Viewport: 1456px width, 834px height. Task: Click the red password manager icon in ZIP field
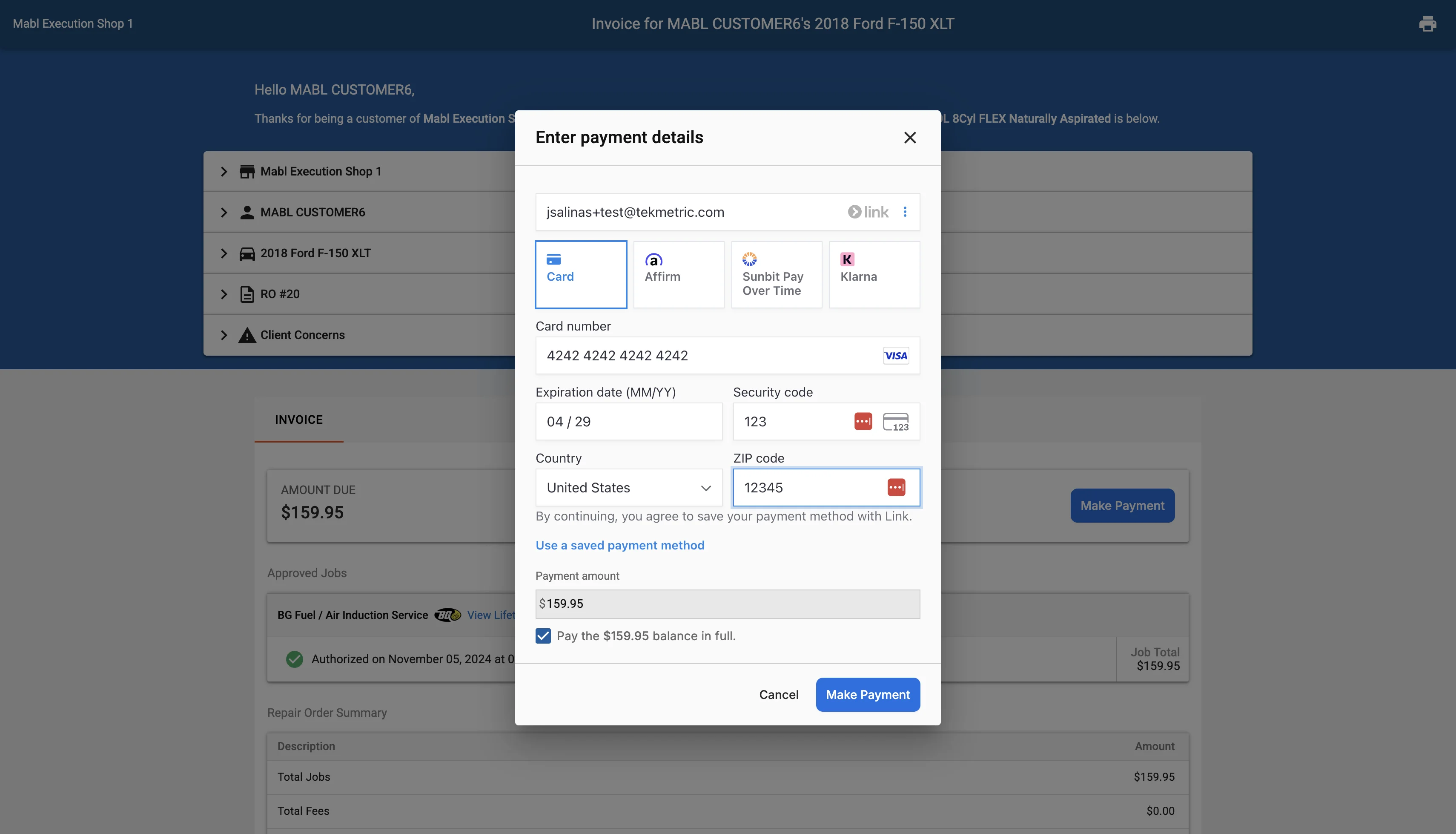coord(896,487)
